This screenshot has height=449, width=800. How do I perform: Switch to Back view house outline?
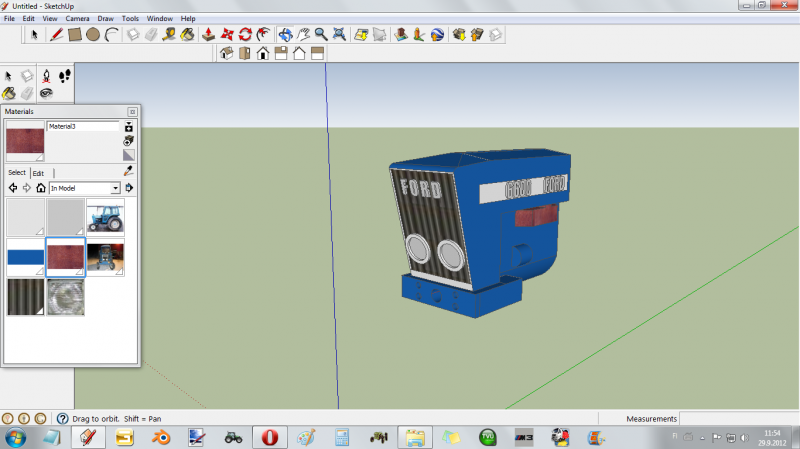click(299, 53)
